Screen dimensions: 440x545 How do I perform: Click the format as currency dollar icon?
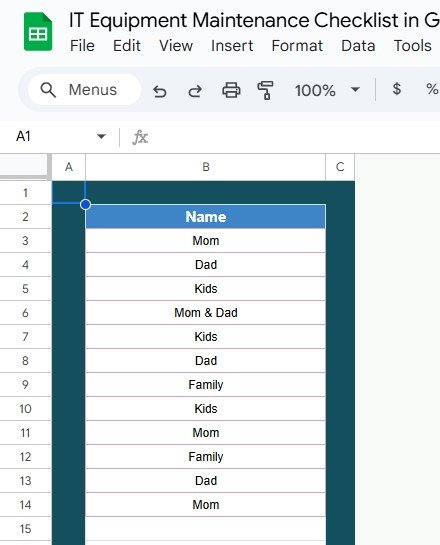(397, 89)
